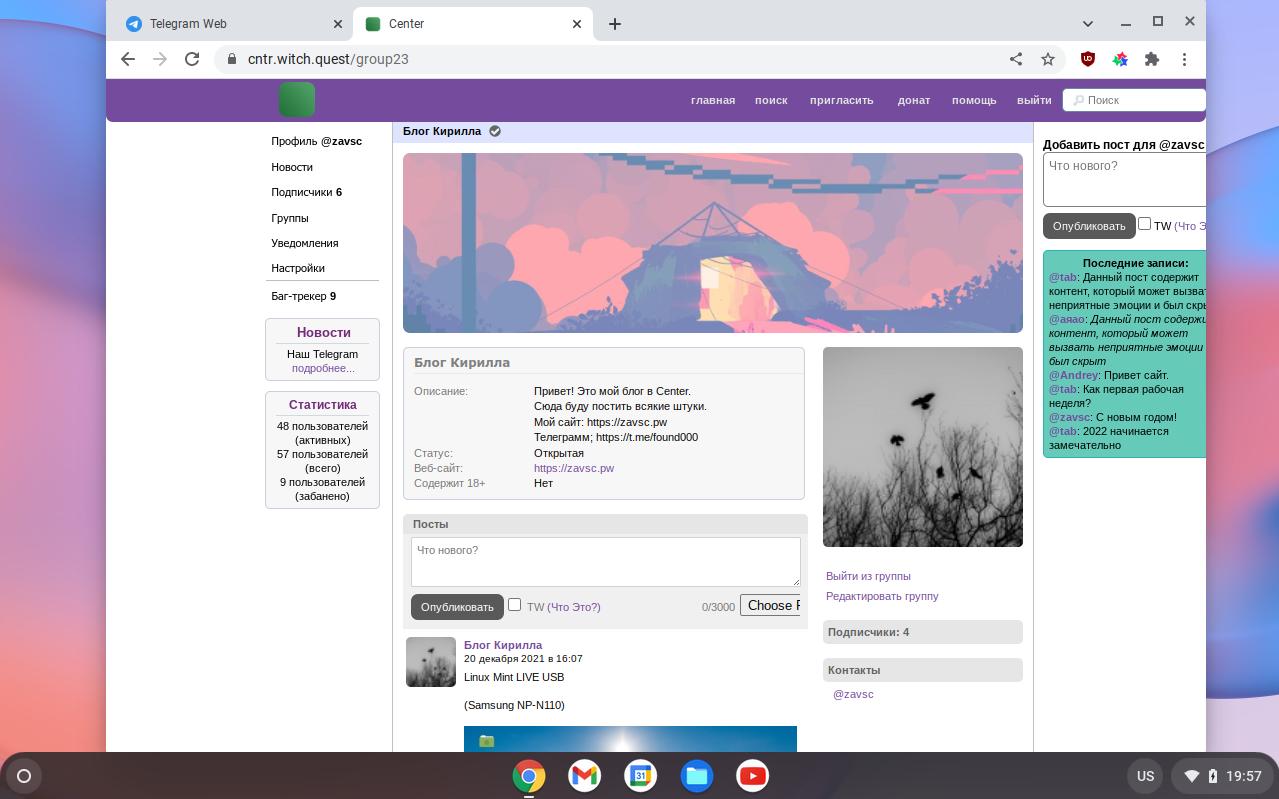Image resolution: width=1279 pixels, height=799 pixels.
Task: Click the green Center site logo
Action: (297, 100)
